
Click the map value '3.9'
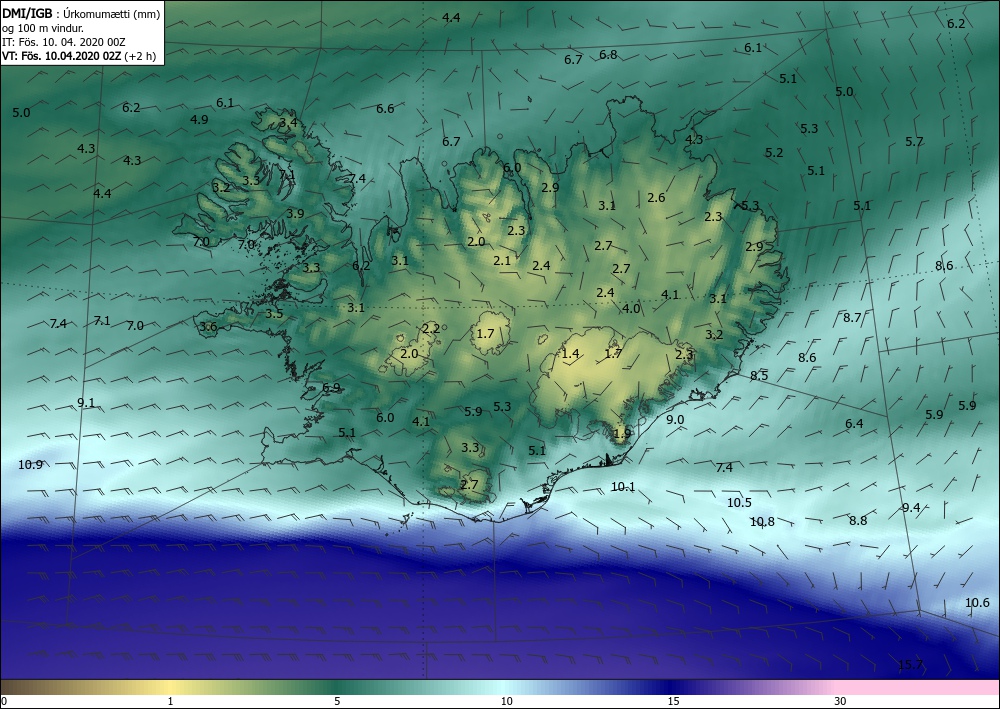(x=295, y=214)
